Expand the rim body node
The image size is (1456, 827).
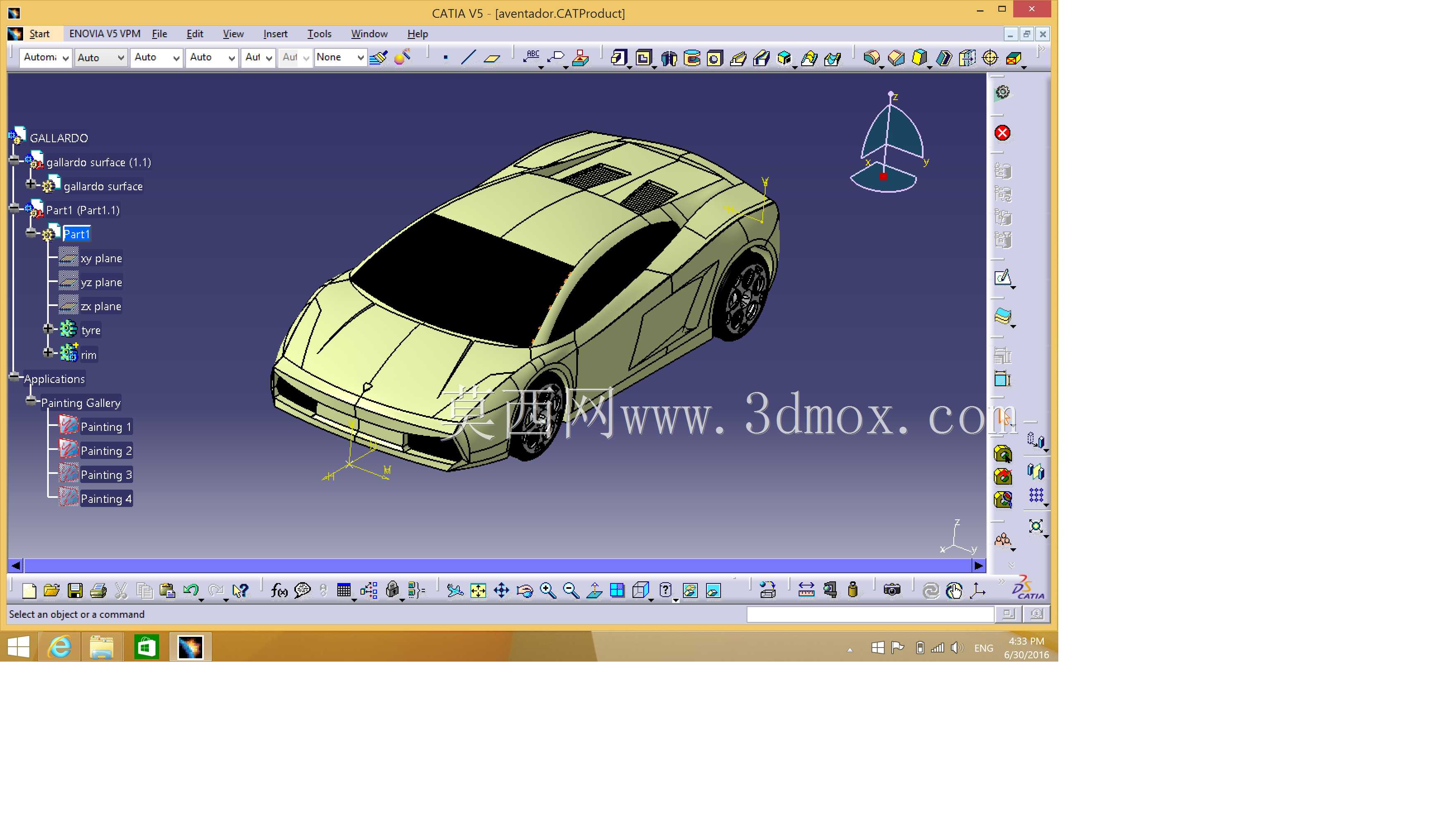coord(48,353)
